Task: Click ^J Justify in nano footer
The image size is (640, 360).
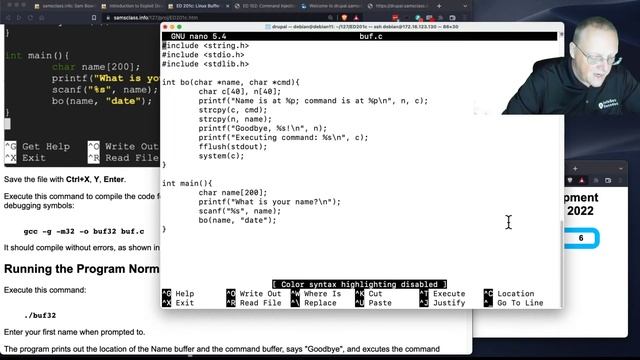Action: pos(442,303)
